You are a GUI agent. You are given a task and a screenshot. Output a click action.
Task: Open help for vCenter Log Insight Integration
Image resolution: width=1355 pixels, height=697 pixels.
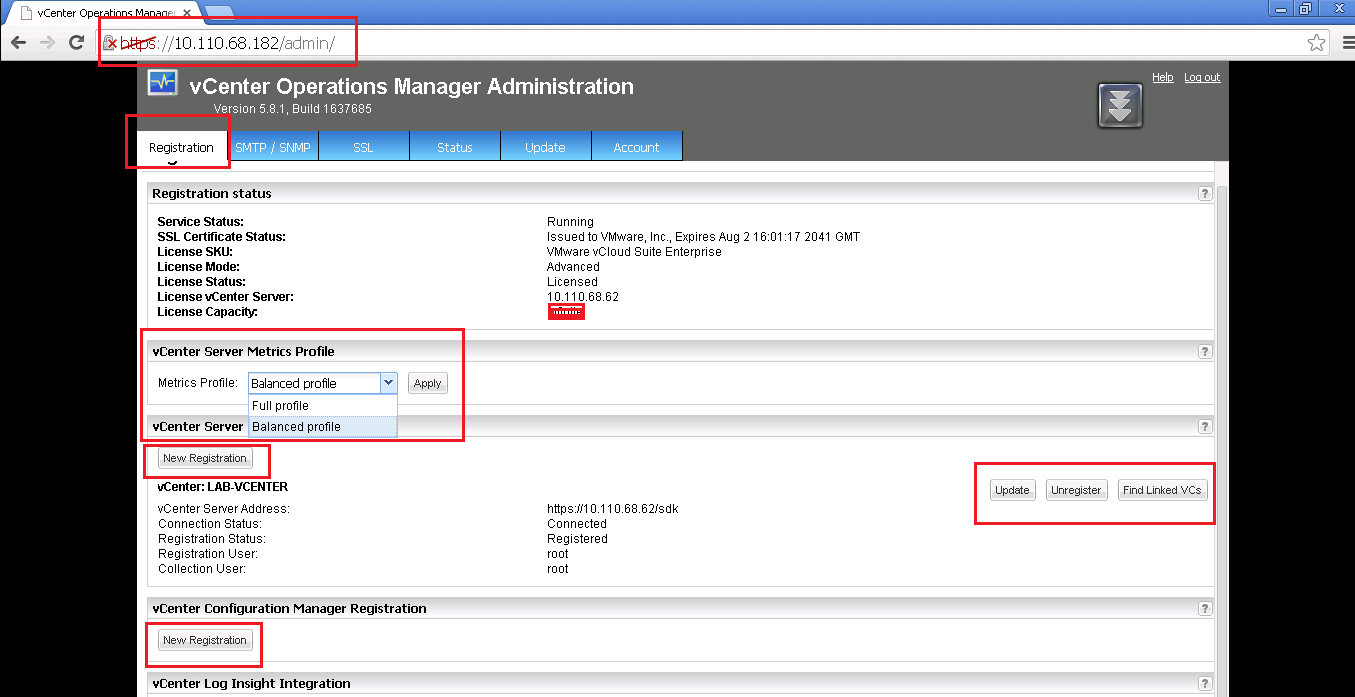(x=1205, y=684)
